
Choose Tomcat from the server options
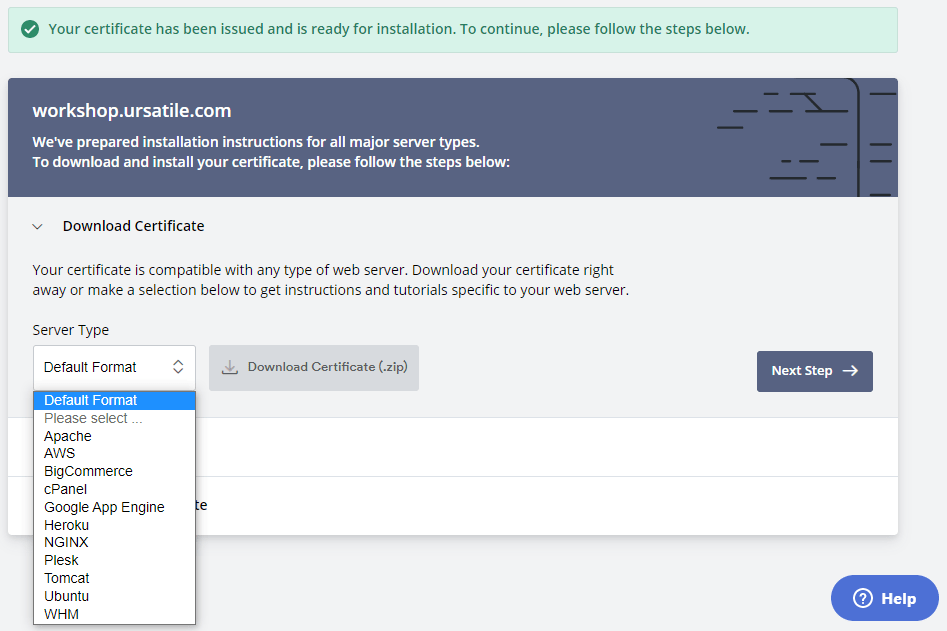coord(66,578)
